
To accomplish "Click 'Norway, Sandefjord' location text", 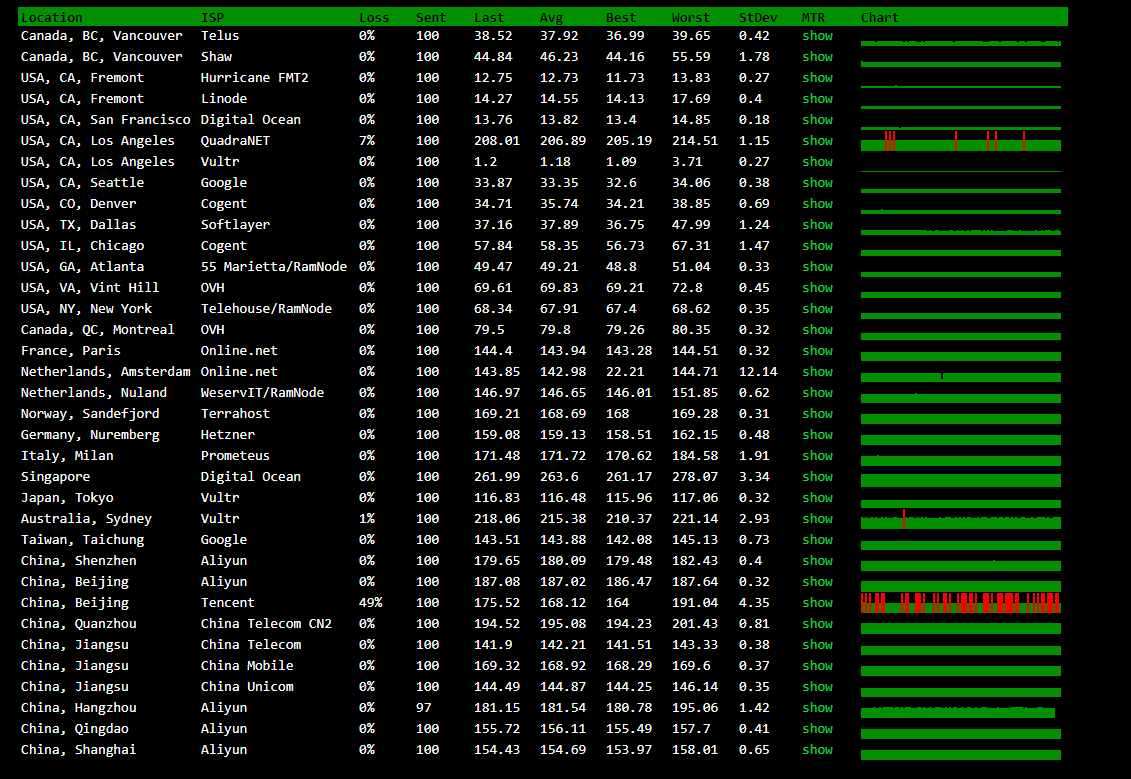I will click(x=90, y=413).
